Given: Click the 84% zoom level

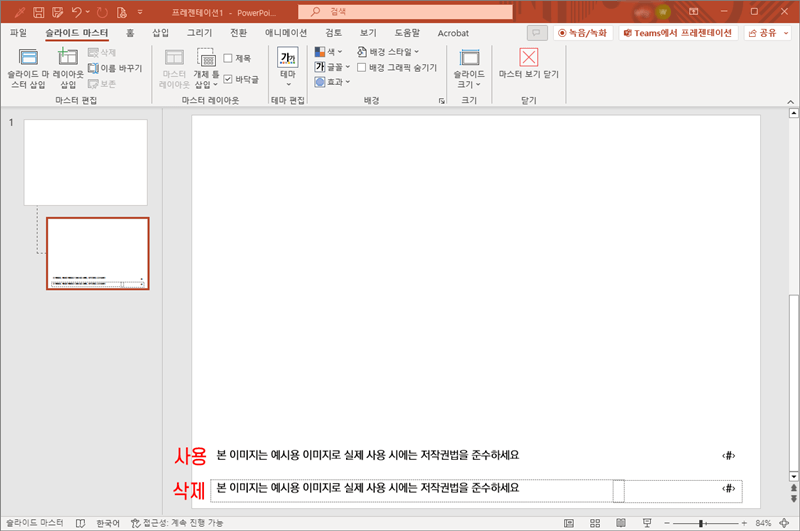Looking at the screenshot, I should point(763,523).
